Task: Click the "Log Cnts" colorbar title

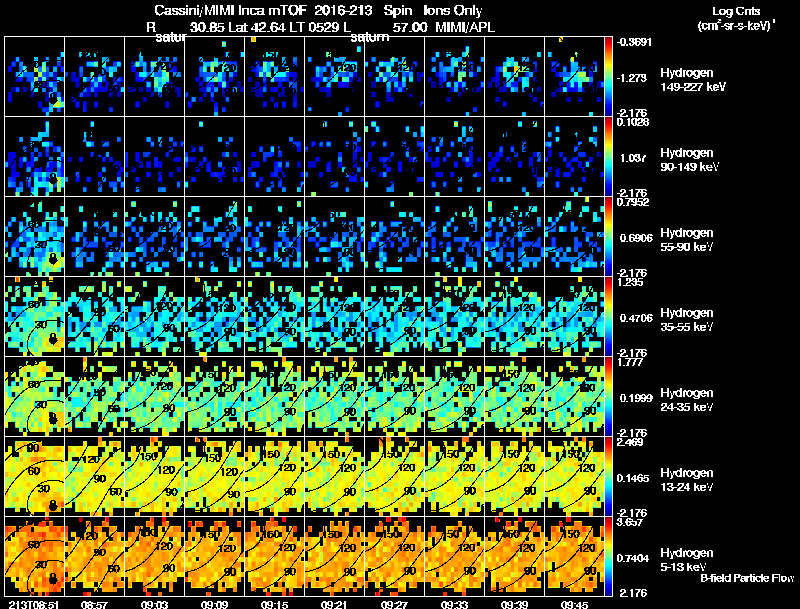Action: 736,11
